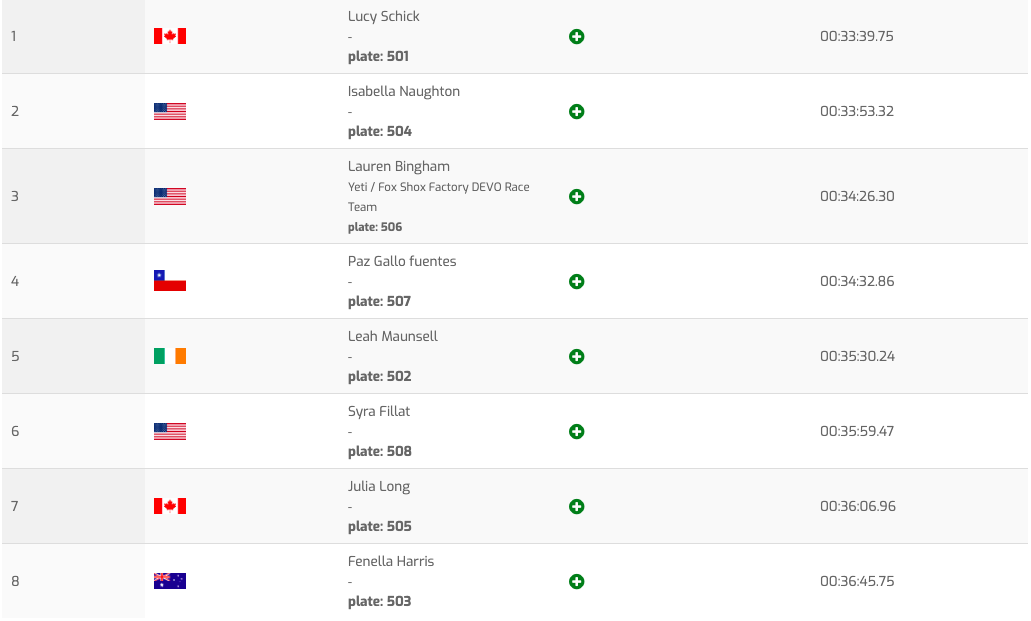The image size is (1031, 621).
Task: Click the green plus beside Paz Gallo fuentes
Action: pos(576,282)
